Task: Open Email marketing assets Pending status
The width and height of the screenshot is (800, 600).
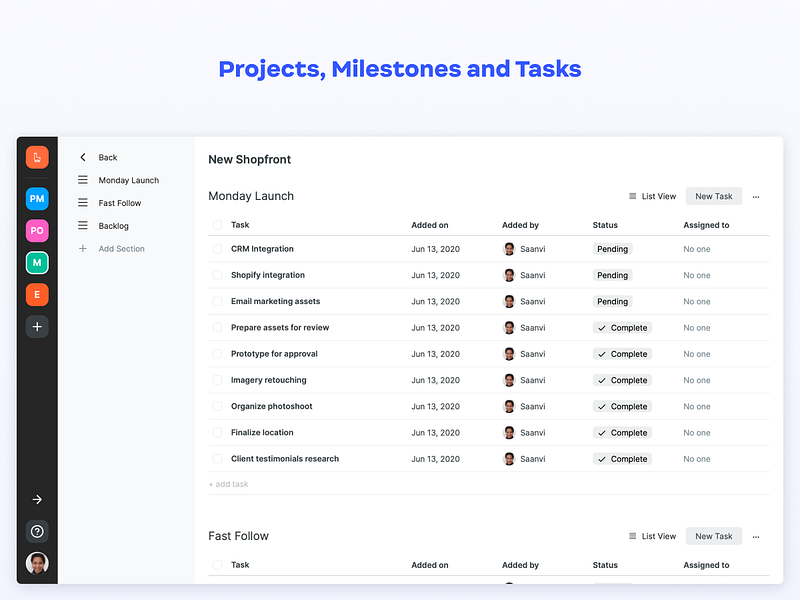Action: coord(612,302)
